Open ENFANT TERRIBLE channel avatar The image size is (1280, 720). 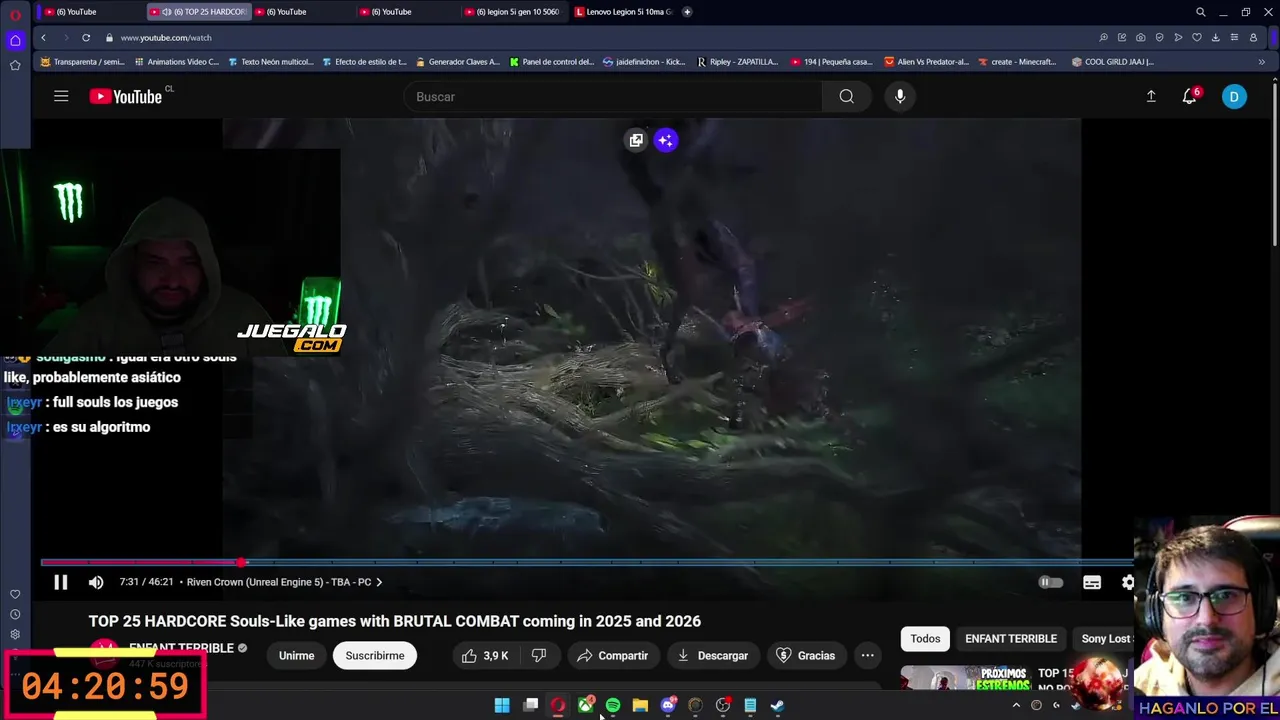click(104, 651)
